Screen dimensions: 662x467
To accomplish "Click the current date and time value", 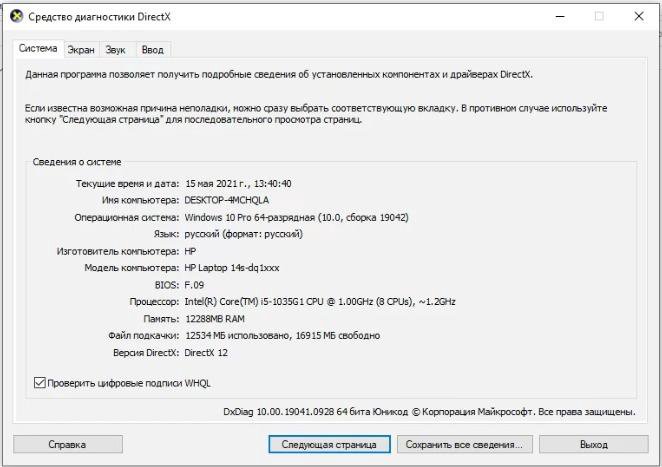I will (238, 183).
